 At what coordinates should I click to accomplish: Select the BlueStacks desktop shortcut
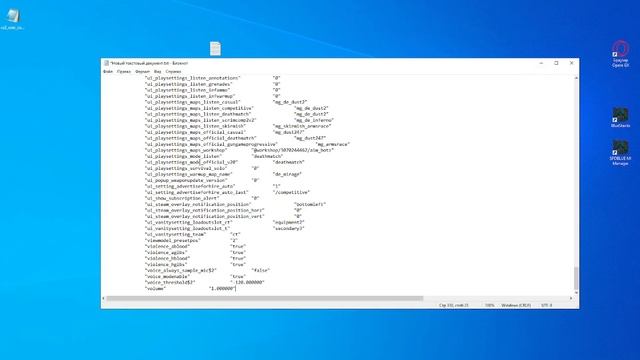[620, 118]
